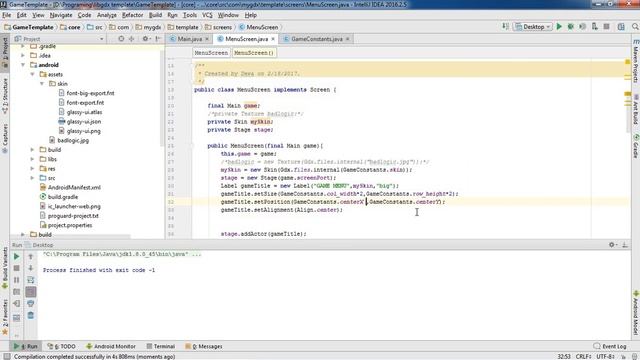Open Project panel settings gear
The width and height of the screenshot is (640, 360).
[x=145, y=39]
